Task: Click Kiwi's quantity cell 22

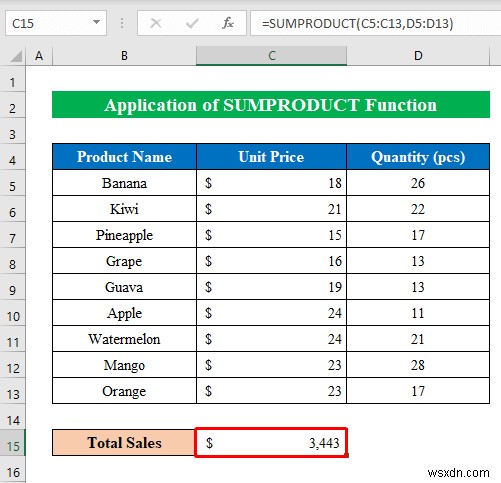Action: (x=418, y=209)
